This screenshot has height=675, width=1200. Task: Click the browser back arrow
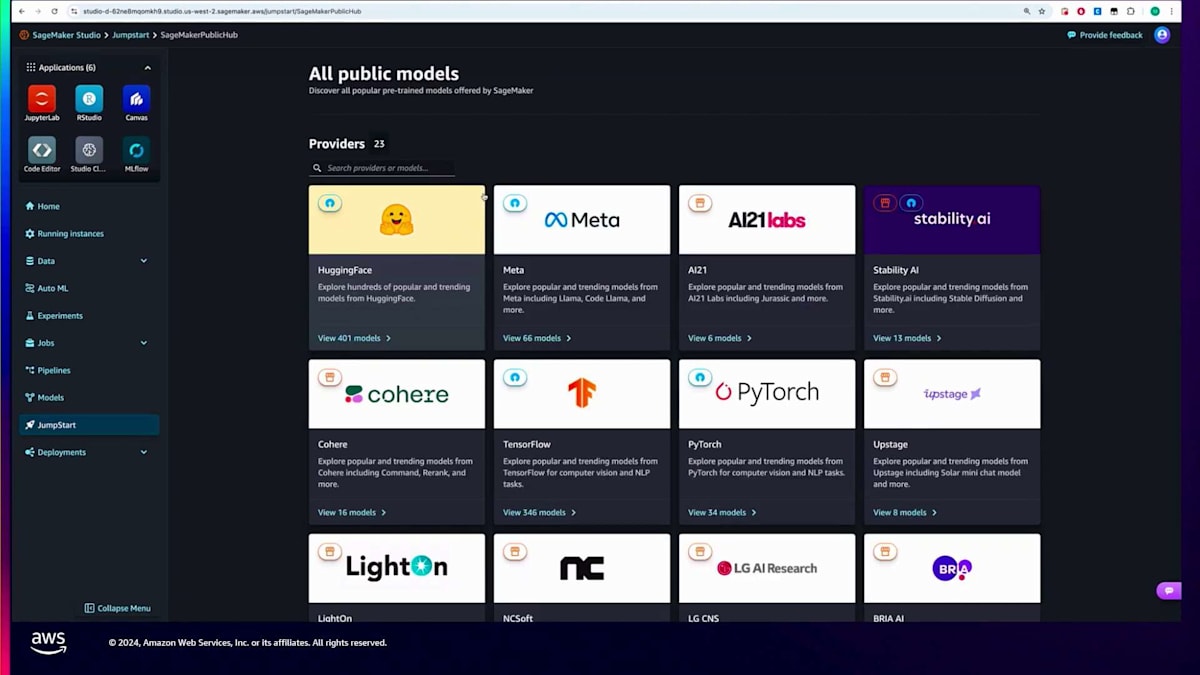point(22,11)
